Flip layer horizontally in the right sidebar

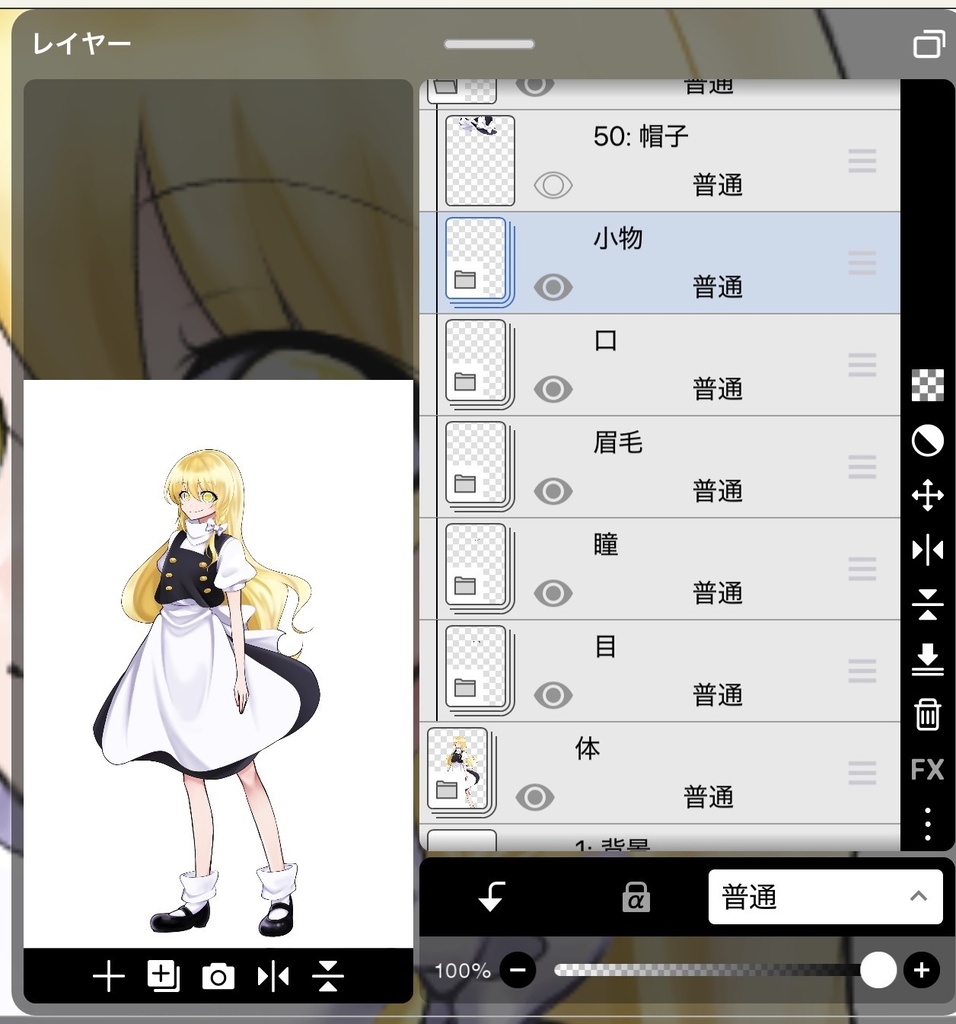point(927,551)
